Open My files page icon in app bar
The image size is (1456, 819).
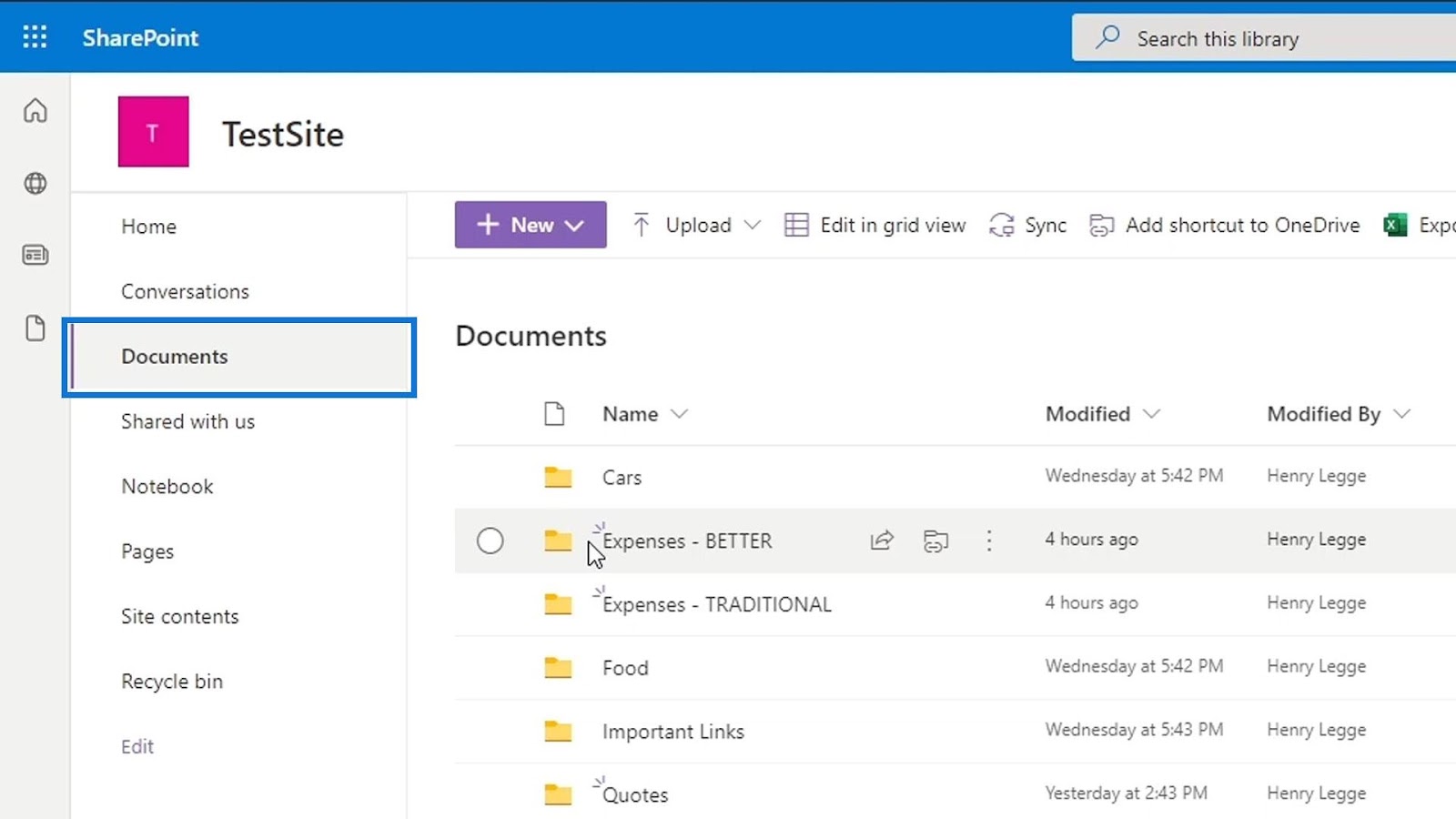pyautogui.click(x=35, y=328)
